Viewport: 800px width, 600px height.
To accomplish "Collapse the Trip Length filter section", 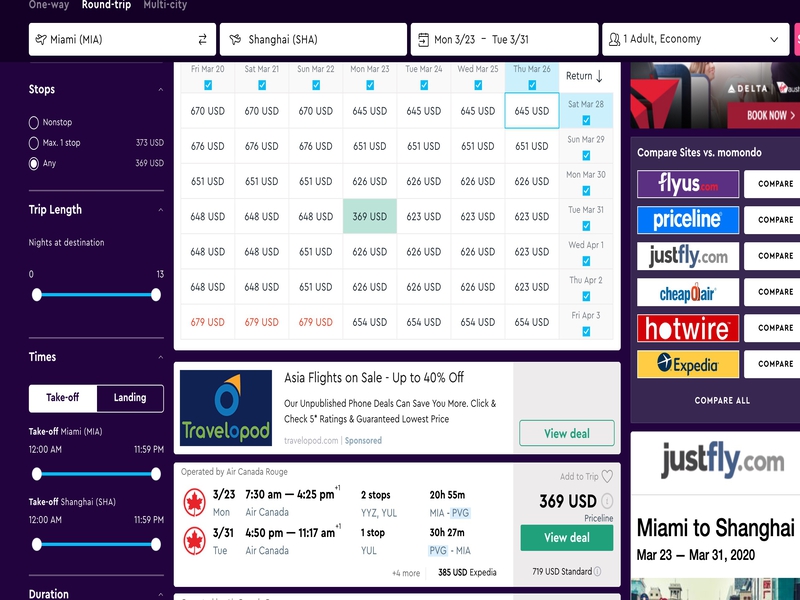I will coord(161,210).
